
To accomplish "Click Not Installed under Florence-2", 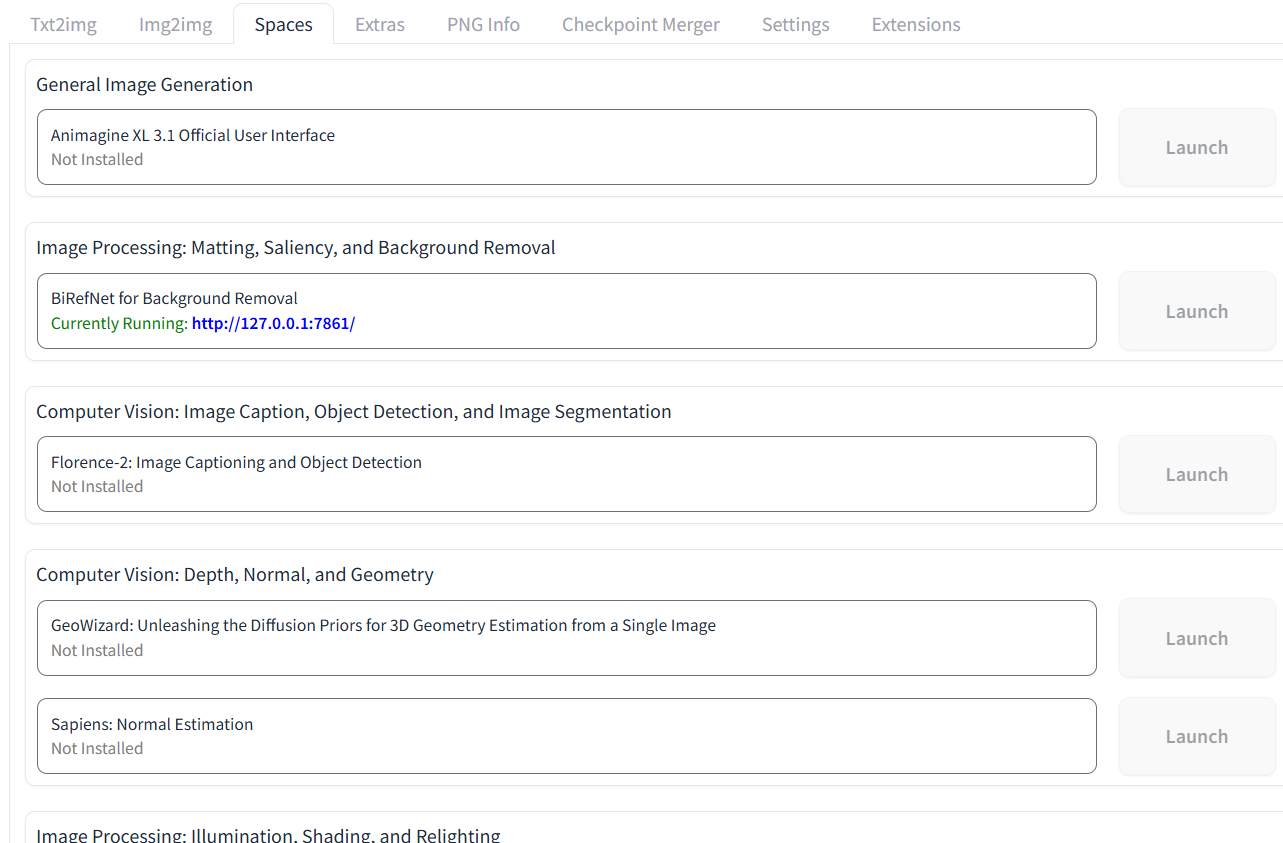I will [97, 487].
